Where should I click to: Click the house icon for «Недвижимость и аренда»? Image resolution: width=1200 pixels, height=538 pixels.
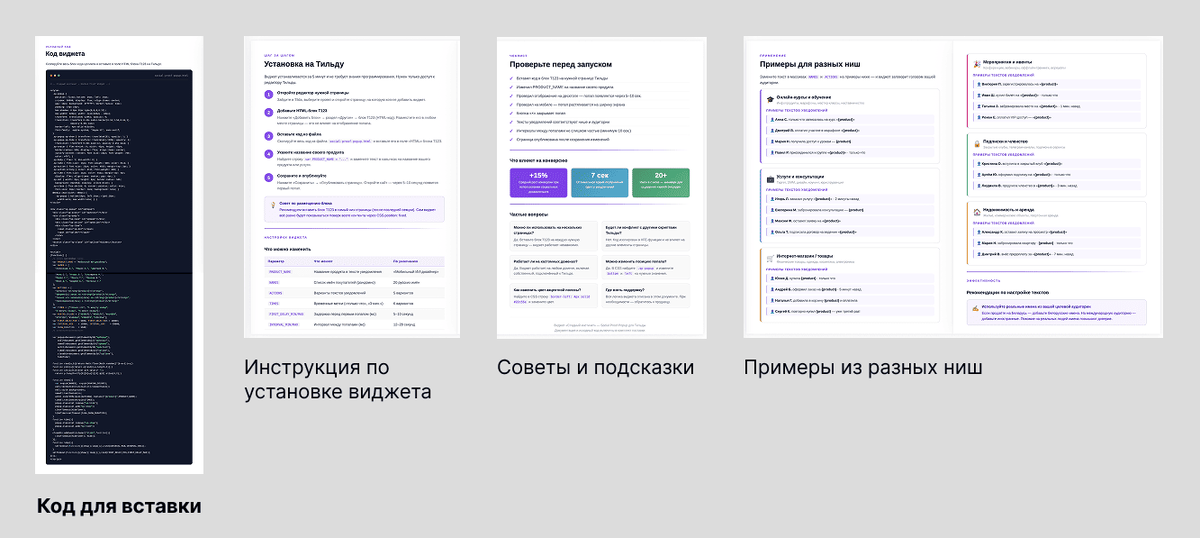[x=976, y=210]
